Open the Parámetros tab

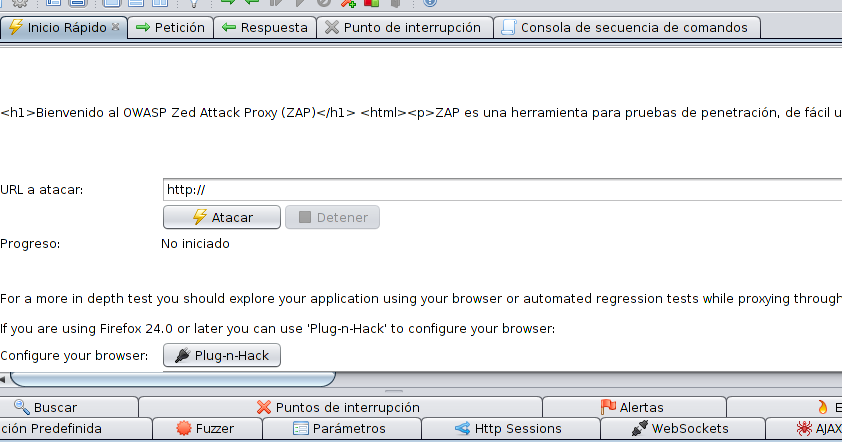click(342, 429)
